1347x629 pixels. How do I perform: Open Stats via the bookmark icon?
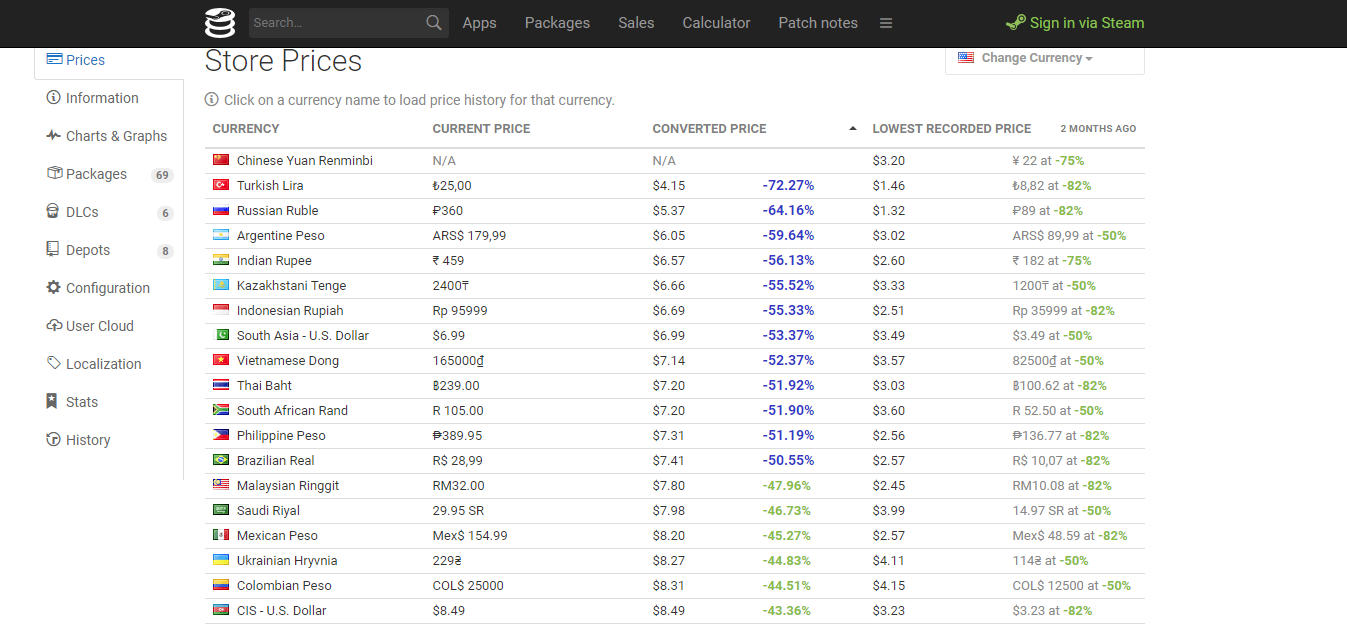coord(52,401)
